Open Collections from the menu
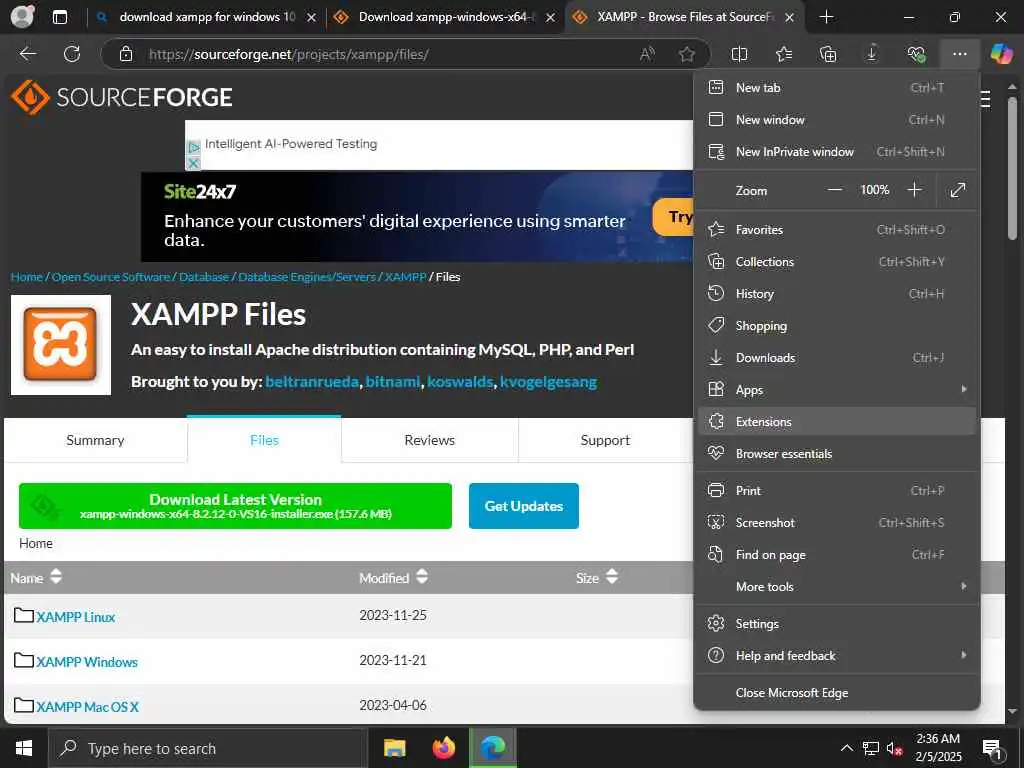Image resolution: width=1024 pixels, height=768 pixels. click(837, 262)
